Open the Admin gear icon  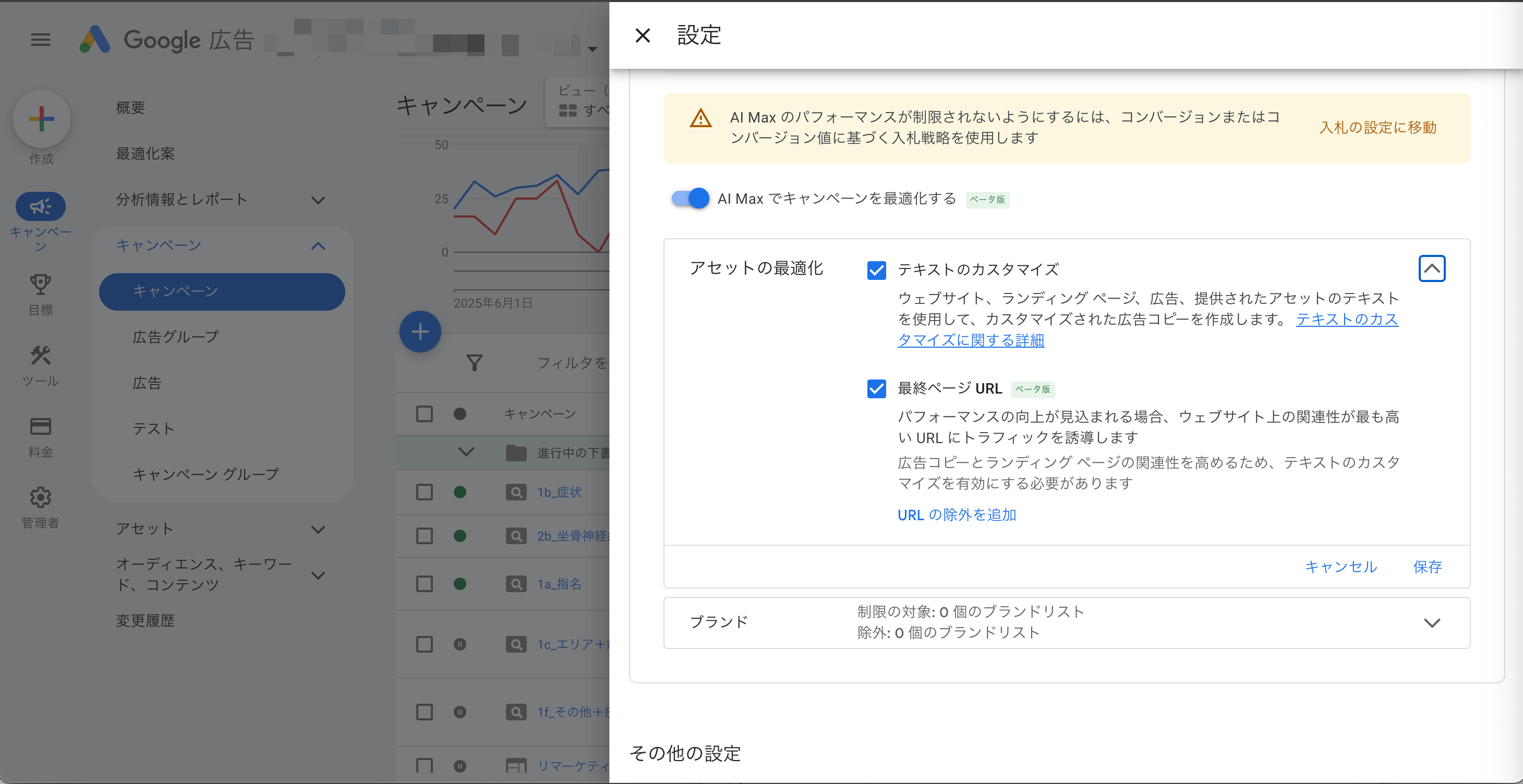(40, 497)
